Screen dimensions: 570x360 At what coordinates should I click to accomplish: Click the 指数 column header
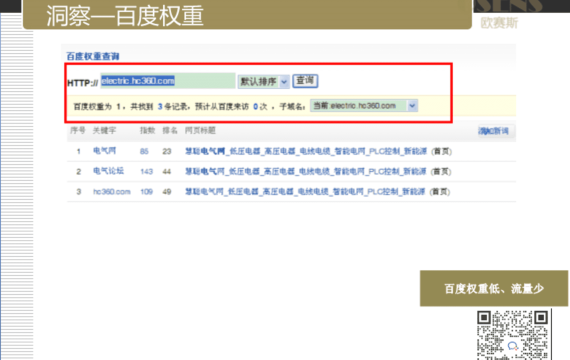click(147, 131)
